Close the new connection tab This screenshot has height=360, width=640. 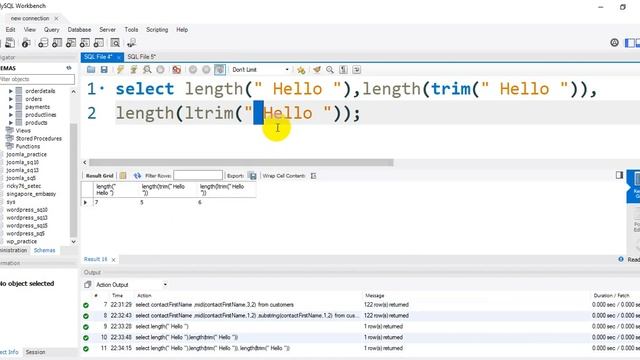coord(56,18)
